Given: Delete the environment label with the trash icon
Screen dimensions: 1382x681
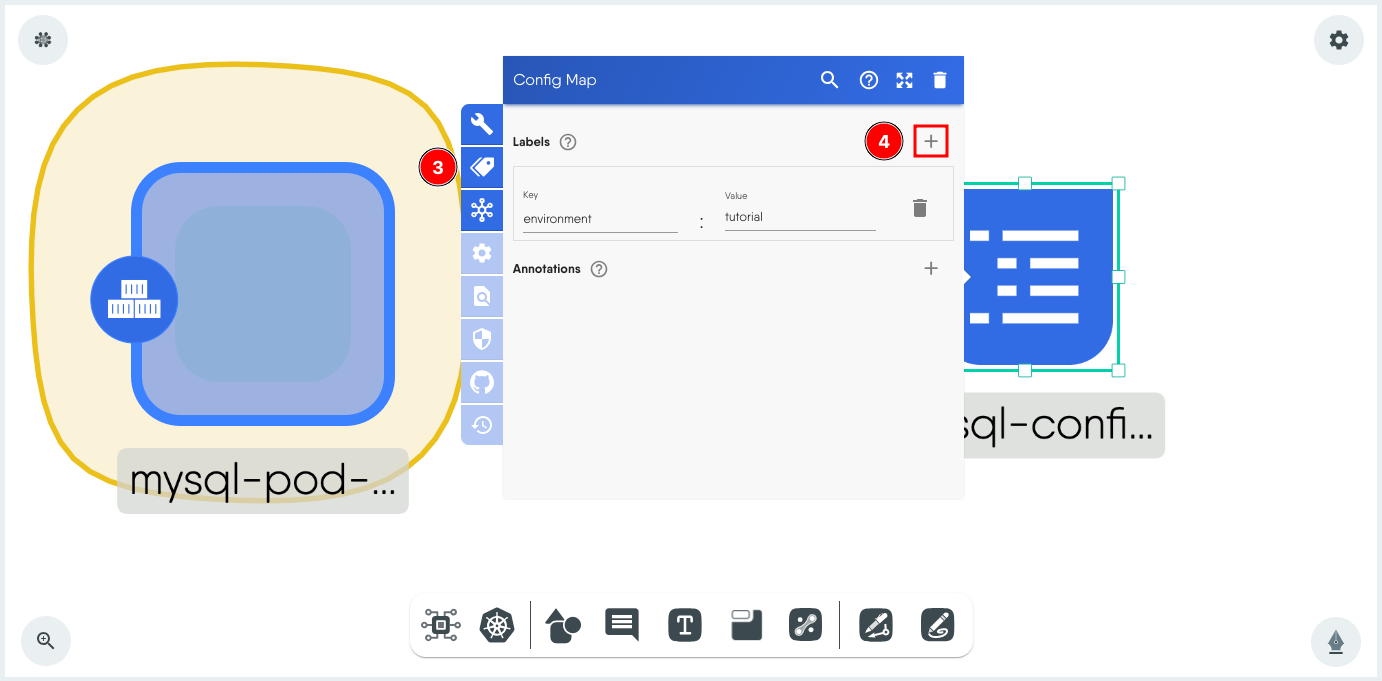Looking at the screenshot, I should 920,208.
